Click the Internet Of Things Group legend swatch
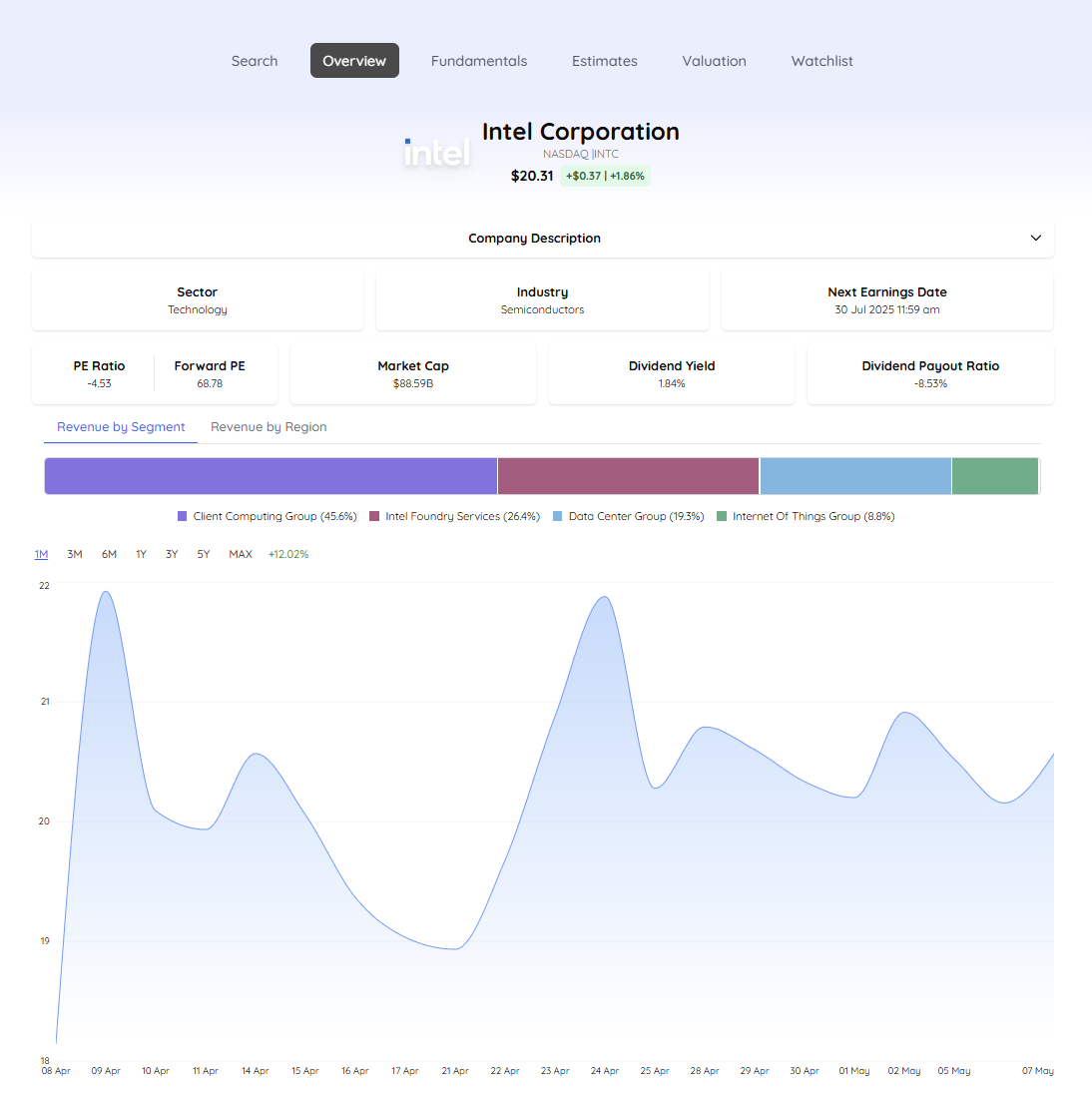 722,516
